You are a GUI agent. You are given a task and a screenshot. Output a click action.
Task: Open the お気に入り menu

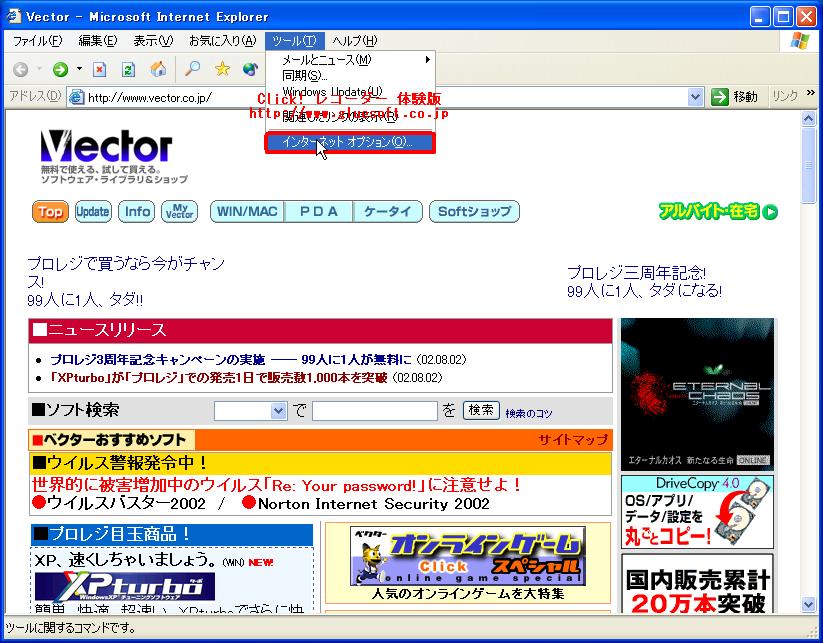[x=223, y=41]
